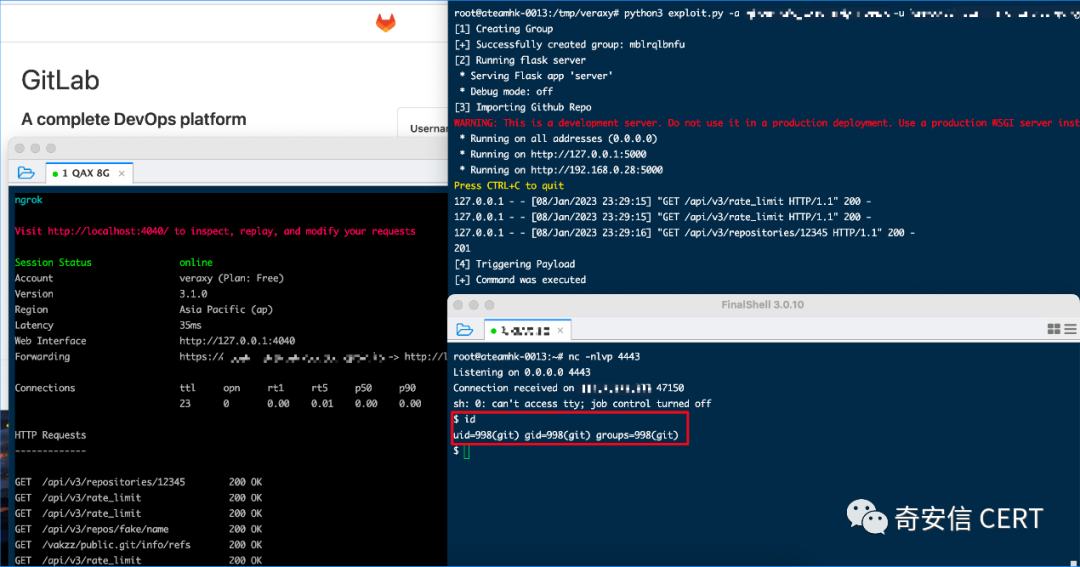Image resolution: width=1080 pixels, height=567 pixels.
Task: Click the minimize light of FinalShell 3.0.10
Action: [474, 305]
